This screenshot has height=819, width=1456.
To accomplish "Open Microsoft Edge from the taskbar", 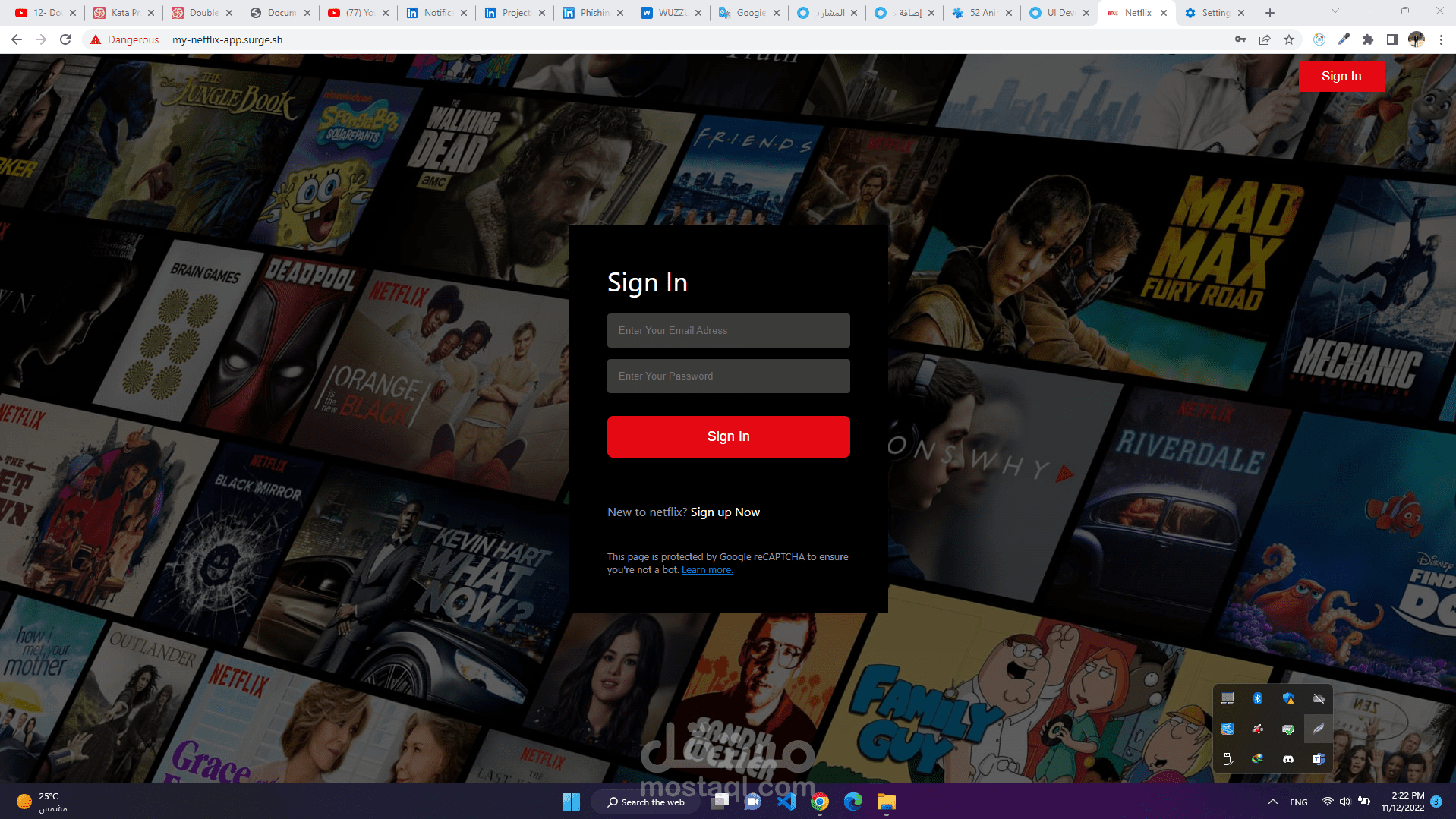I will point(853,802).
